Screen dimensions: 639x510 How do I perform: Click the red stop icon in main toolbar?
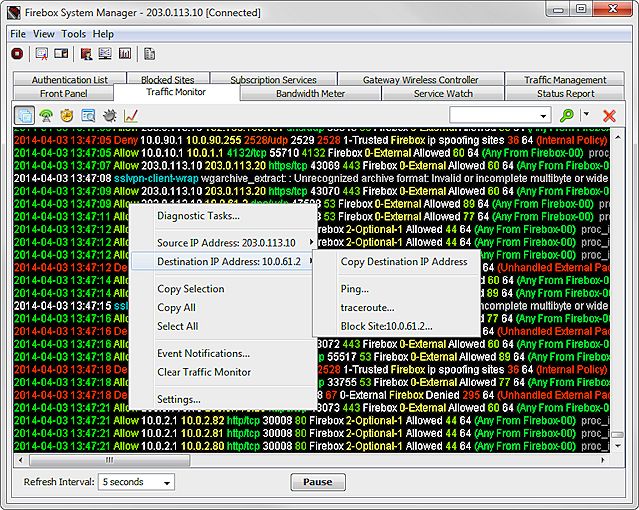point(17,54)
